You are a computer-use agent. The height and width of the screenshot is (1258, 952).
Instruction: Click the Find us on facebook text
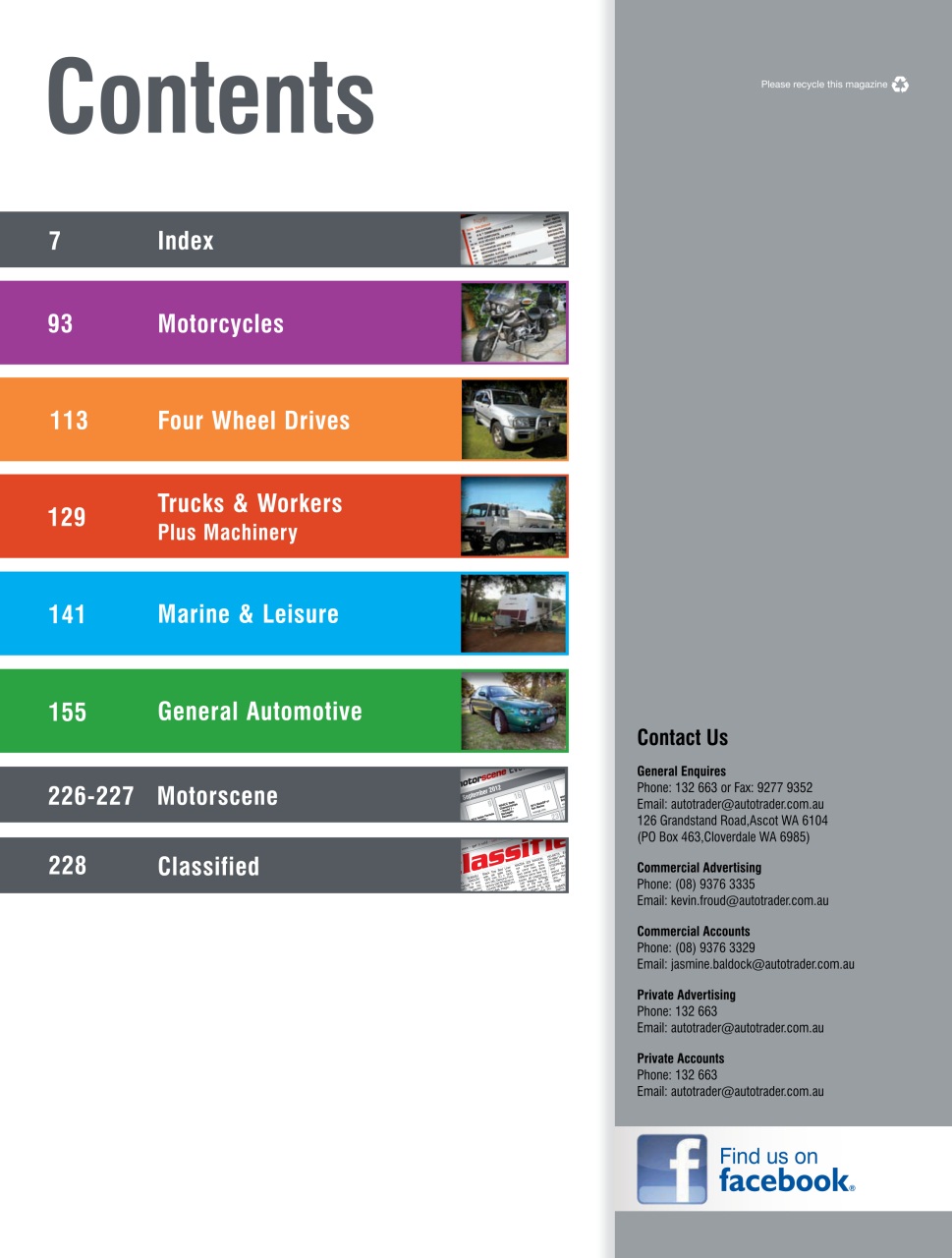tap(786, 1168)
